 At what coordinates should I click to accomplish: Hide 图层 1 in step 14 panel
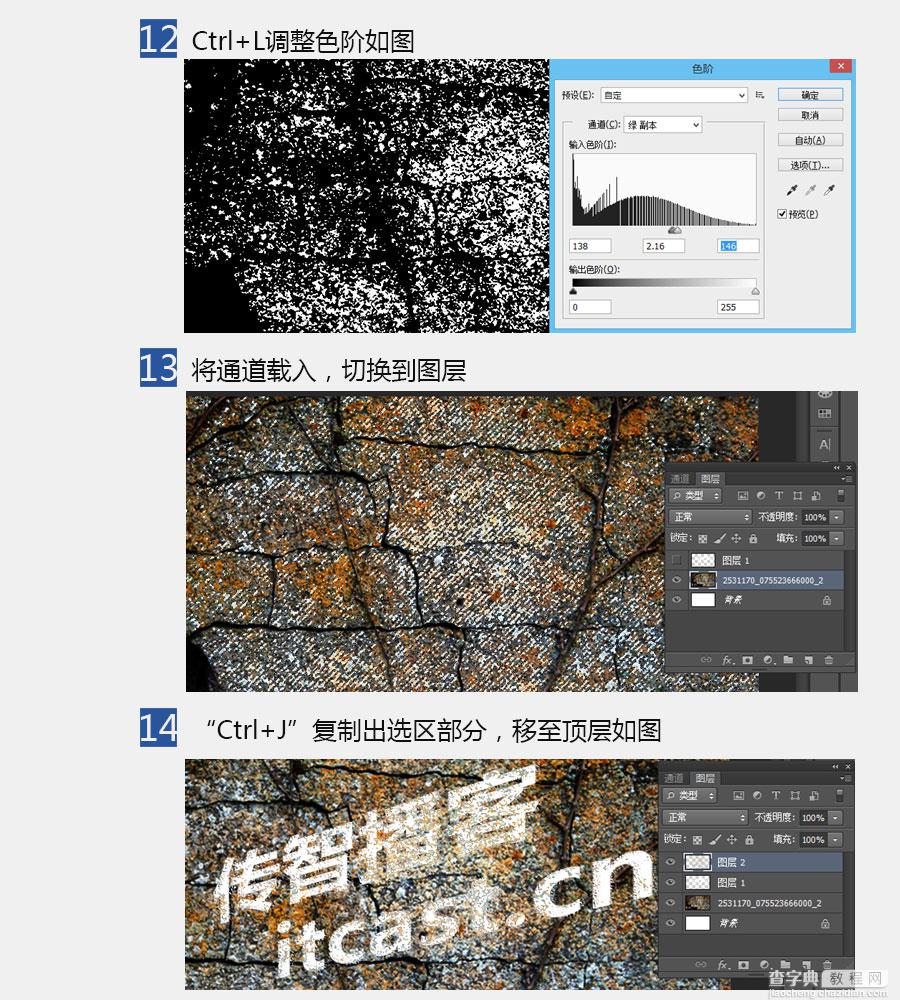click(670, 883)
